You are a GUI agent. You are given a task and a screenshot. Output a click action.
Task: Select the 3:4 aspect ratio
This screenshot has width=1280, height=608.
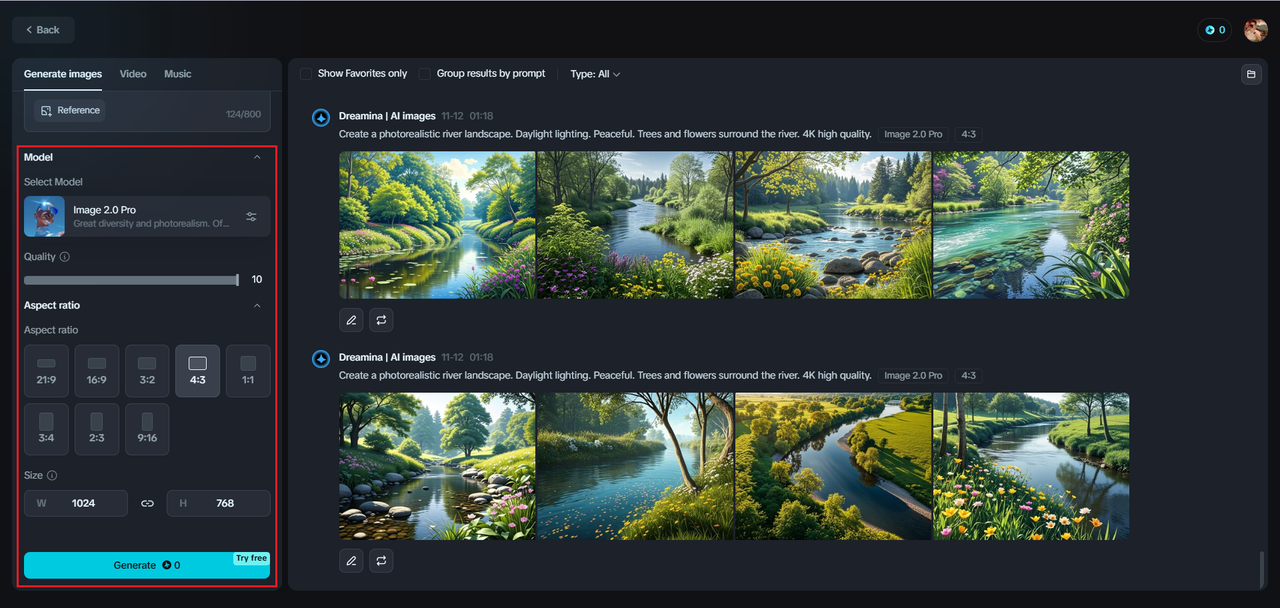tap(46, 429)
